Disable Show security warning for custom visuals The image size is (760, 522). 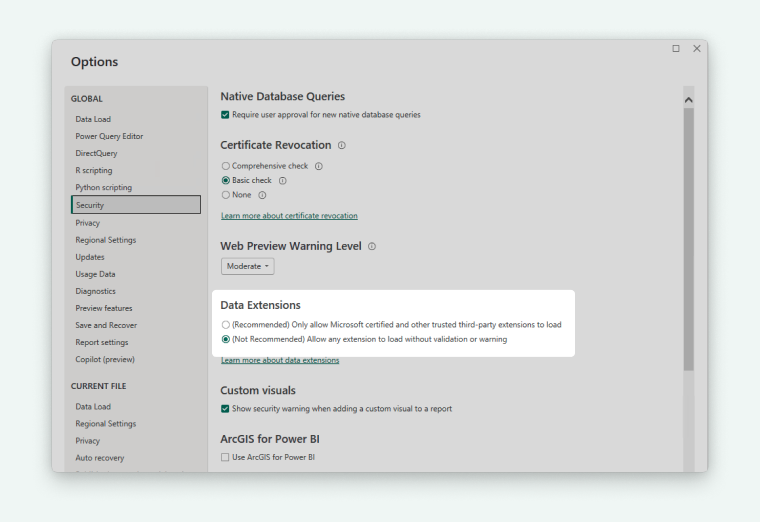coord(225,409)
